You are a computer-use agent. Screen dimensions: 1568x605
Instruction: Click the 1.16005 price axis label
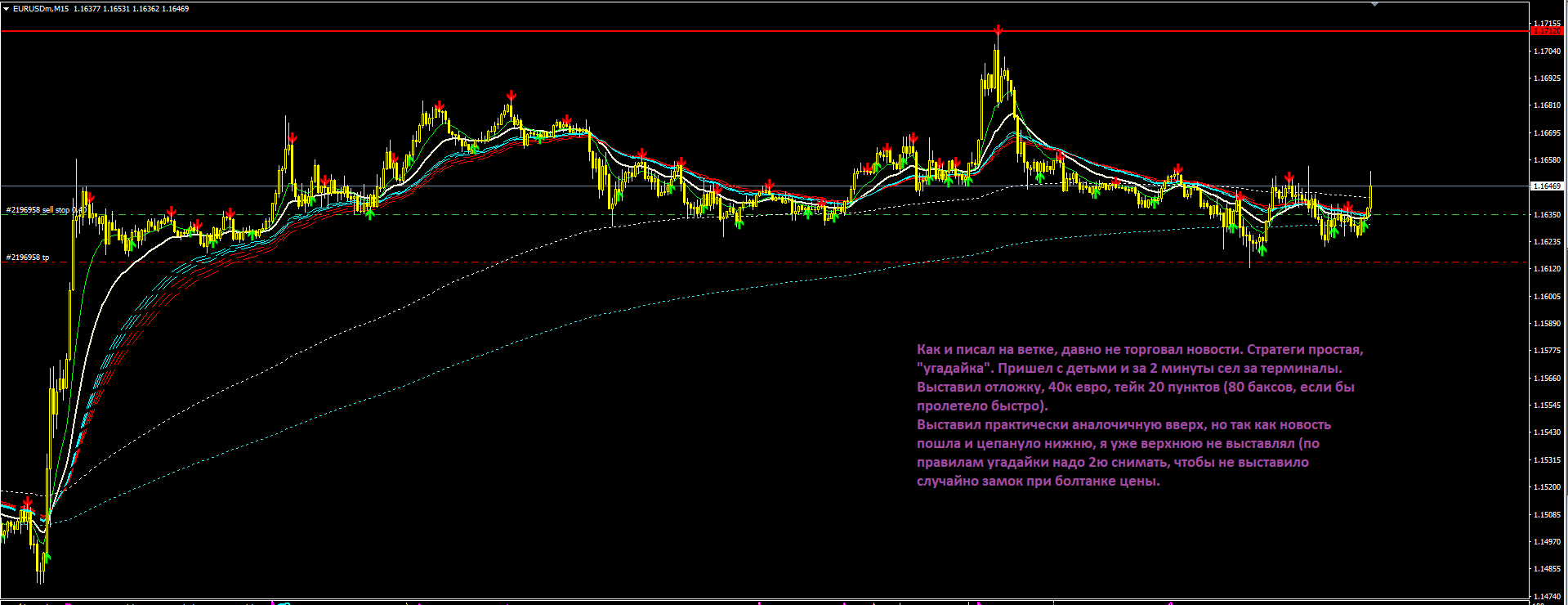tap(1547, 297)
